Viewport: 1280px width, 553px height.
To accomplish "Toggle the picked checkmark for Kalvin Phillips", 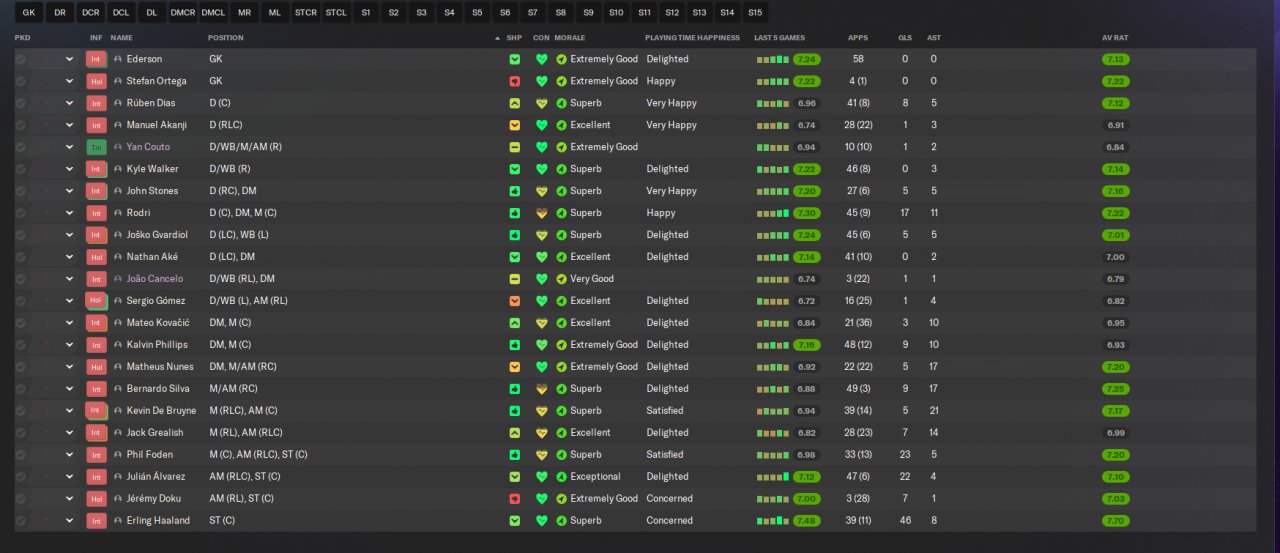I will [x=20, y=345].
